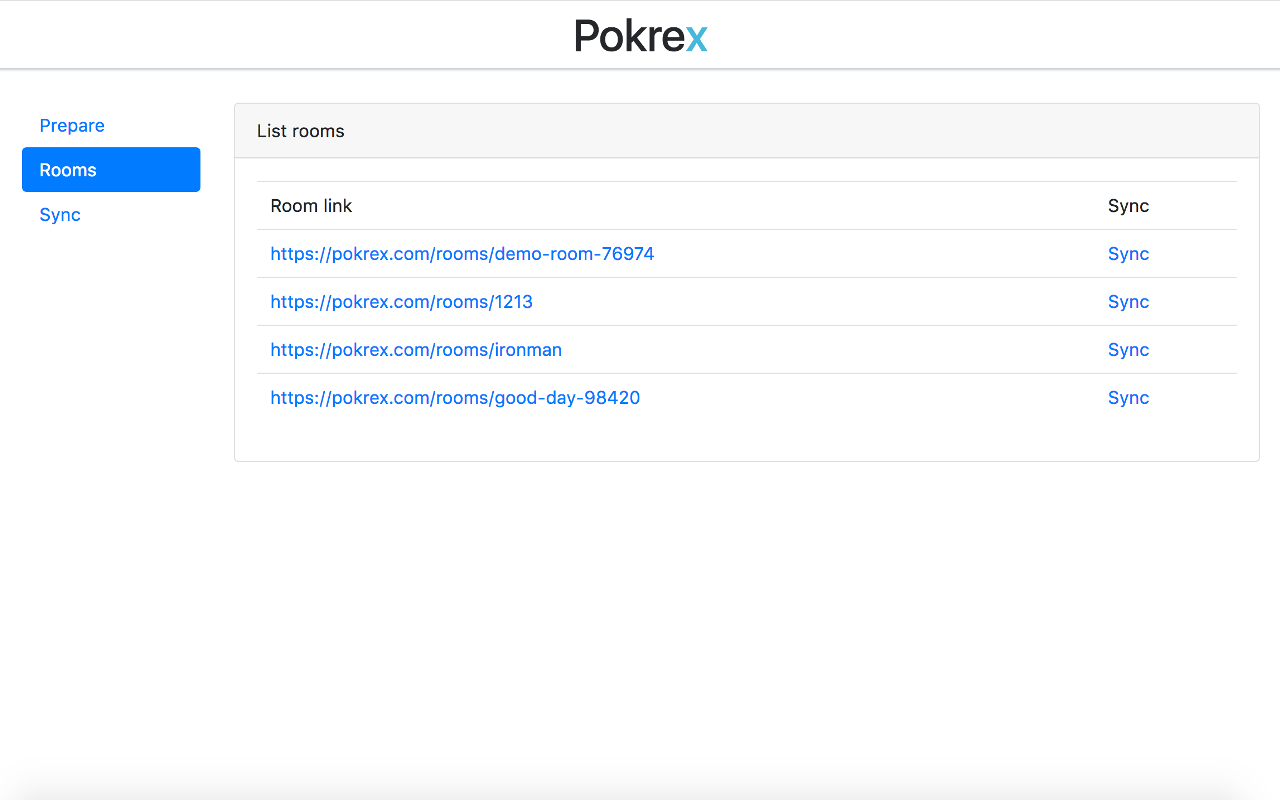
Task: Click the Pokrex logo in the header
Action: pos(641,36)
